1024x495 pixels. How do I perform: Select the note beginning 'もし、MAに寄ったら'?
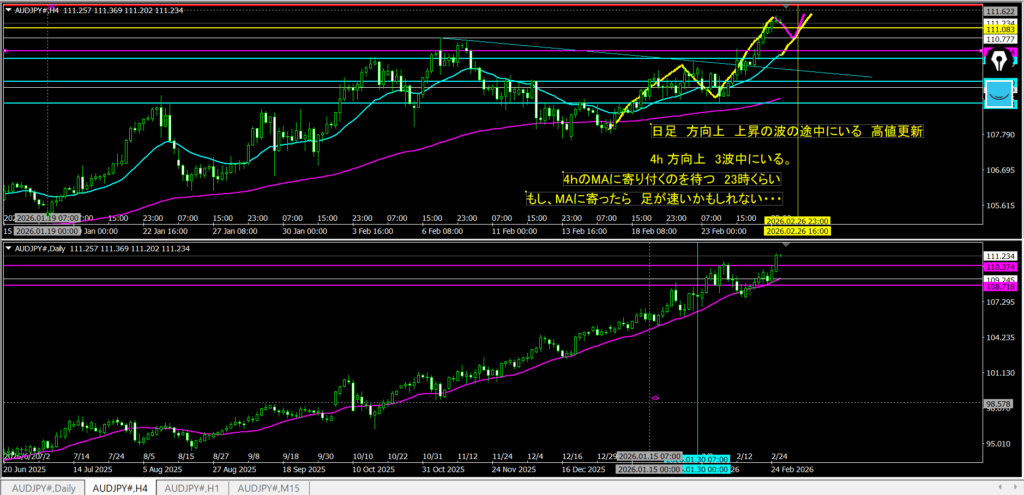click(653, 199)
